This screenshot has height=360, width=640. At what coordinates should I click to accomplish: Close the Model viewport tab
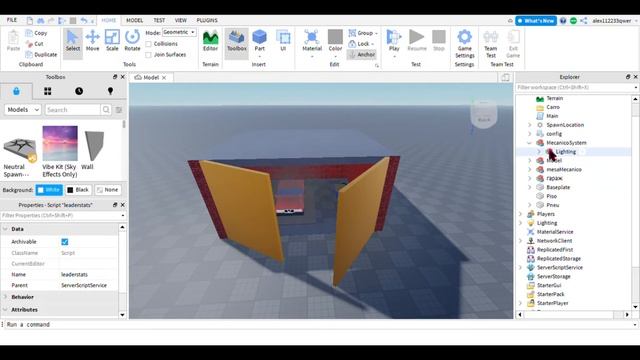[164, 78]
